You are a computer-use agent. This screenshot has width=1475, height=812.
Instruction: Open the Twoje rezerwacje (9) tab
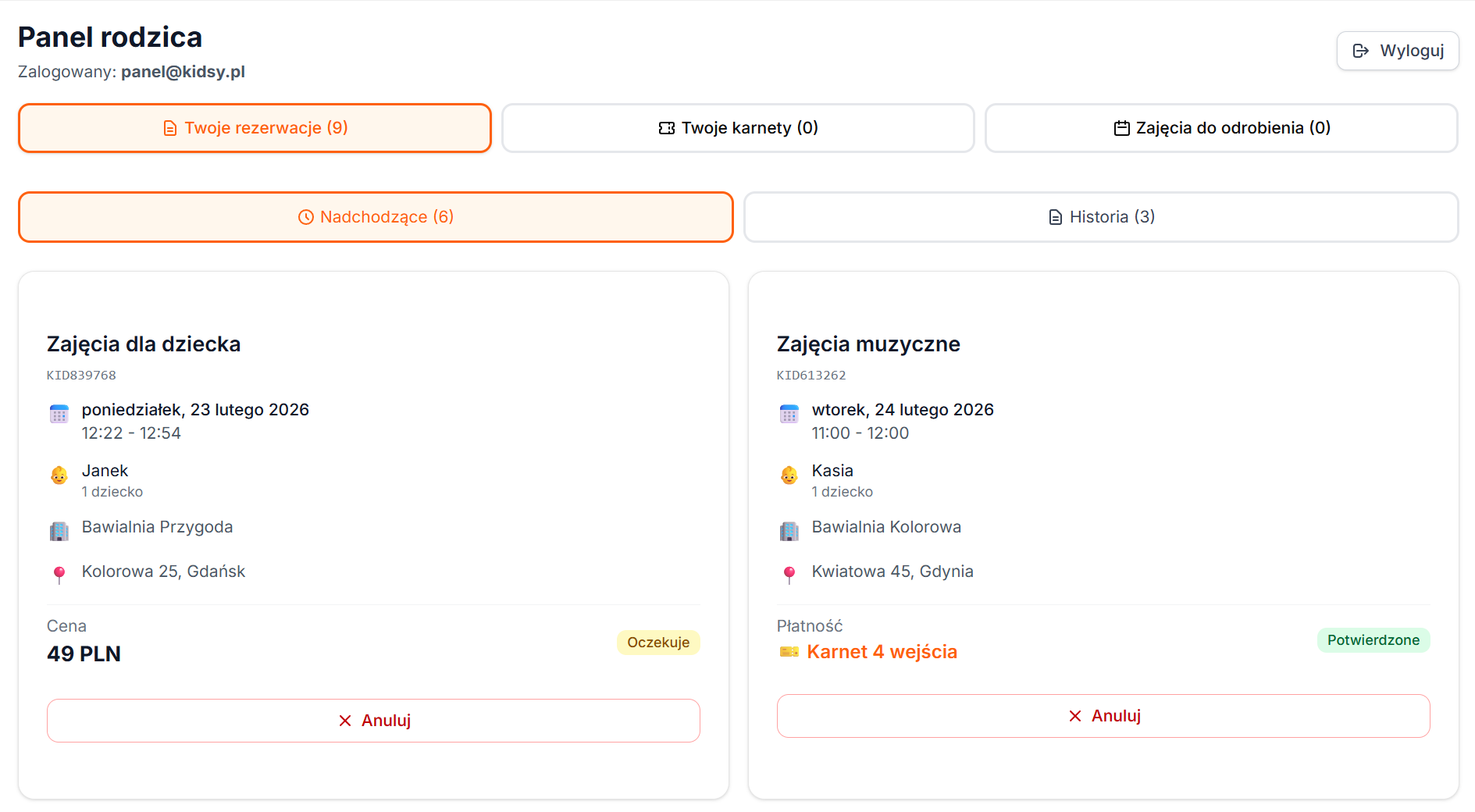[x=255, y=128]
